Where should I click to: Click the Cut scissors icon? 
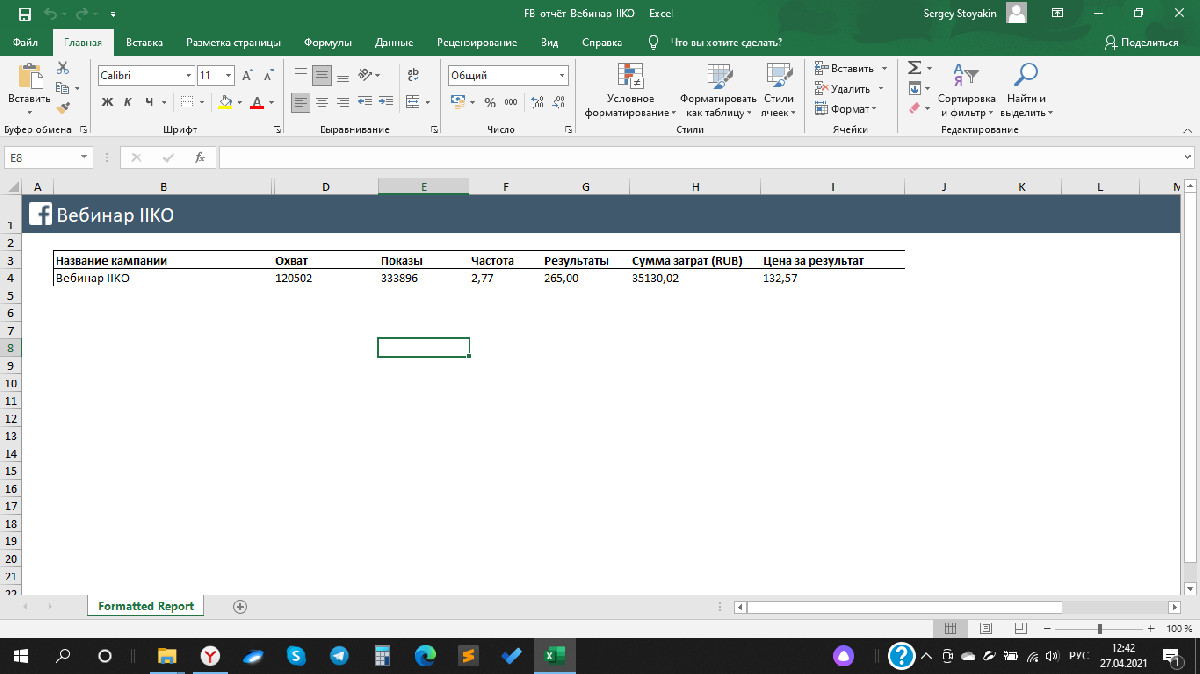(63, 68)
